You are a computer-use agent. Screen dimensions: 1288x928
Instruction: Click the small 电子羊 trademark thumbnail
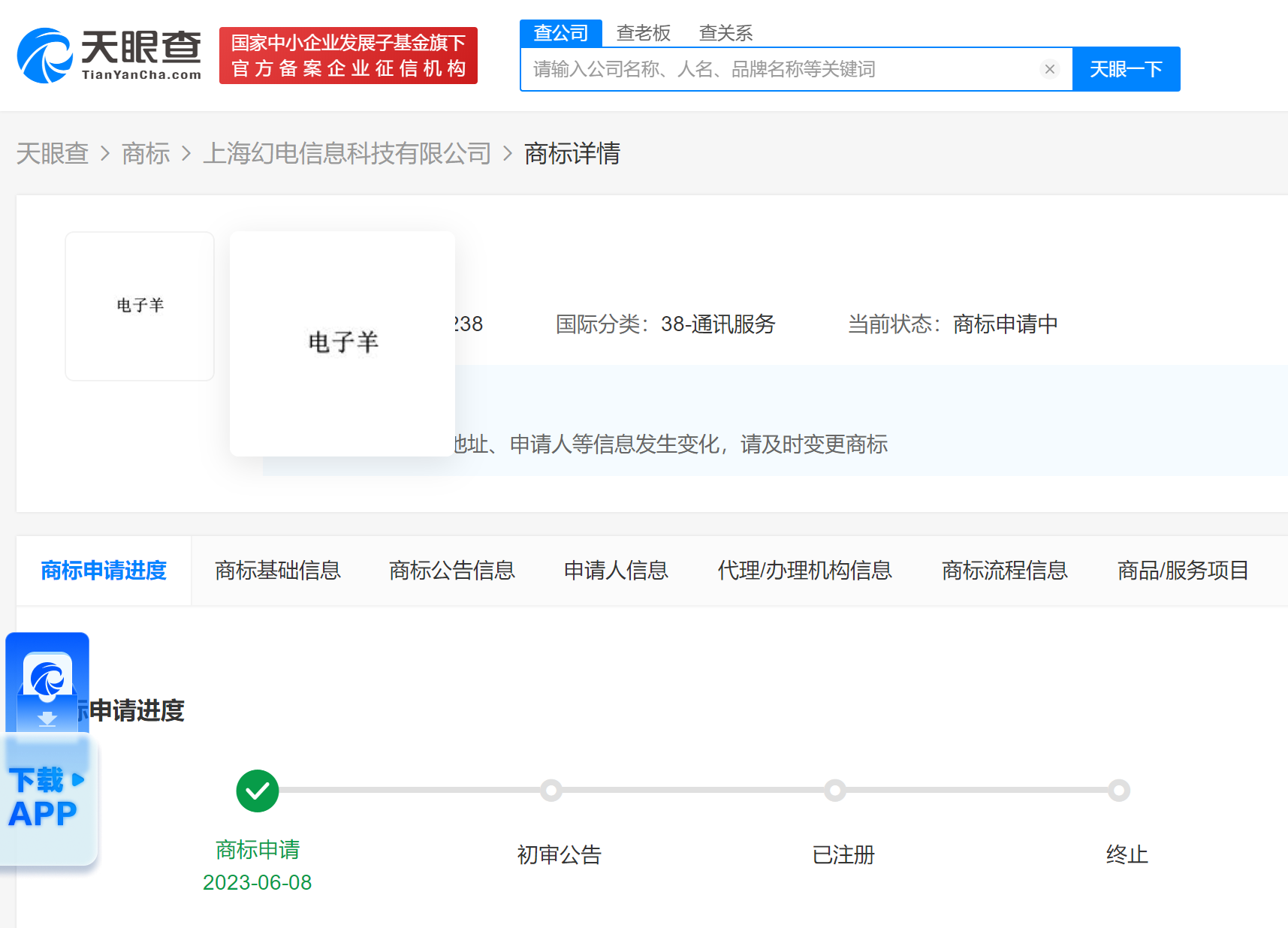[140, 306]
